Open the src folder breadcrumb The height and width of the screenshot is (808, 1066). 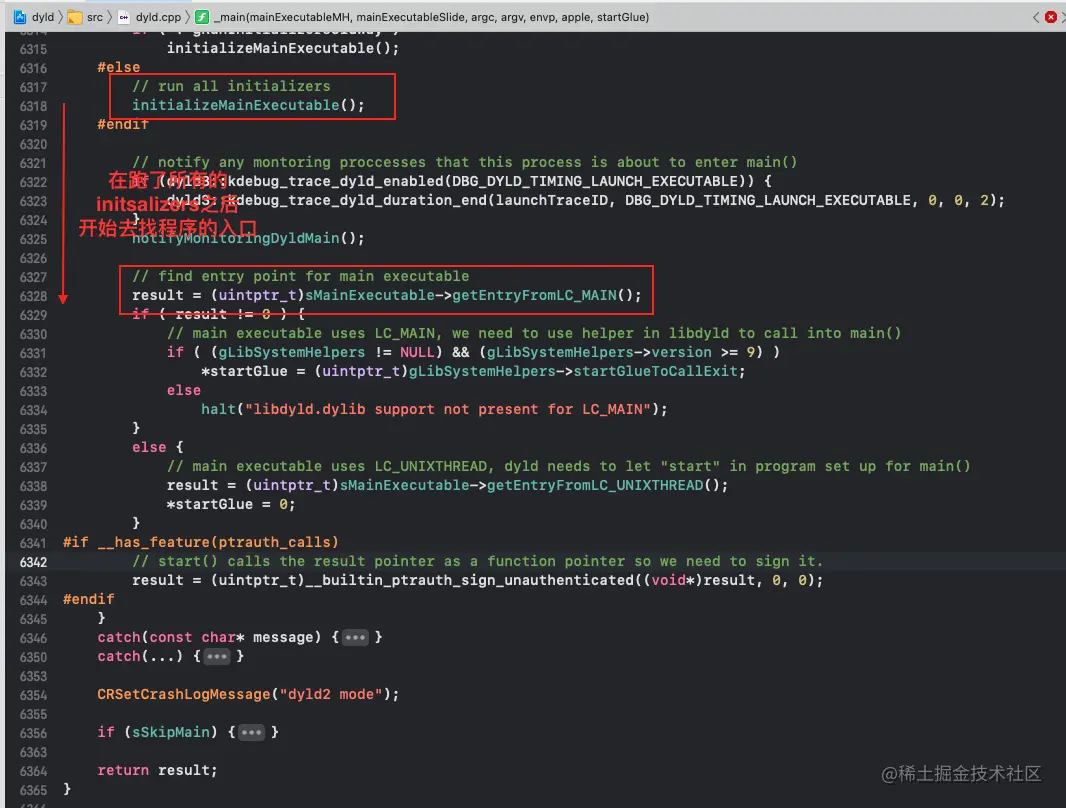click(x=95, y=17)
